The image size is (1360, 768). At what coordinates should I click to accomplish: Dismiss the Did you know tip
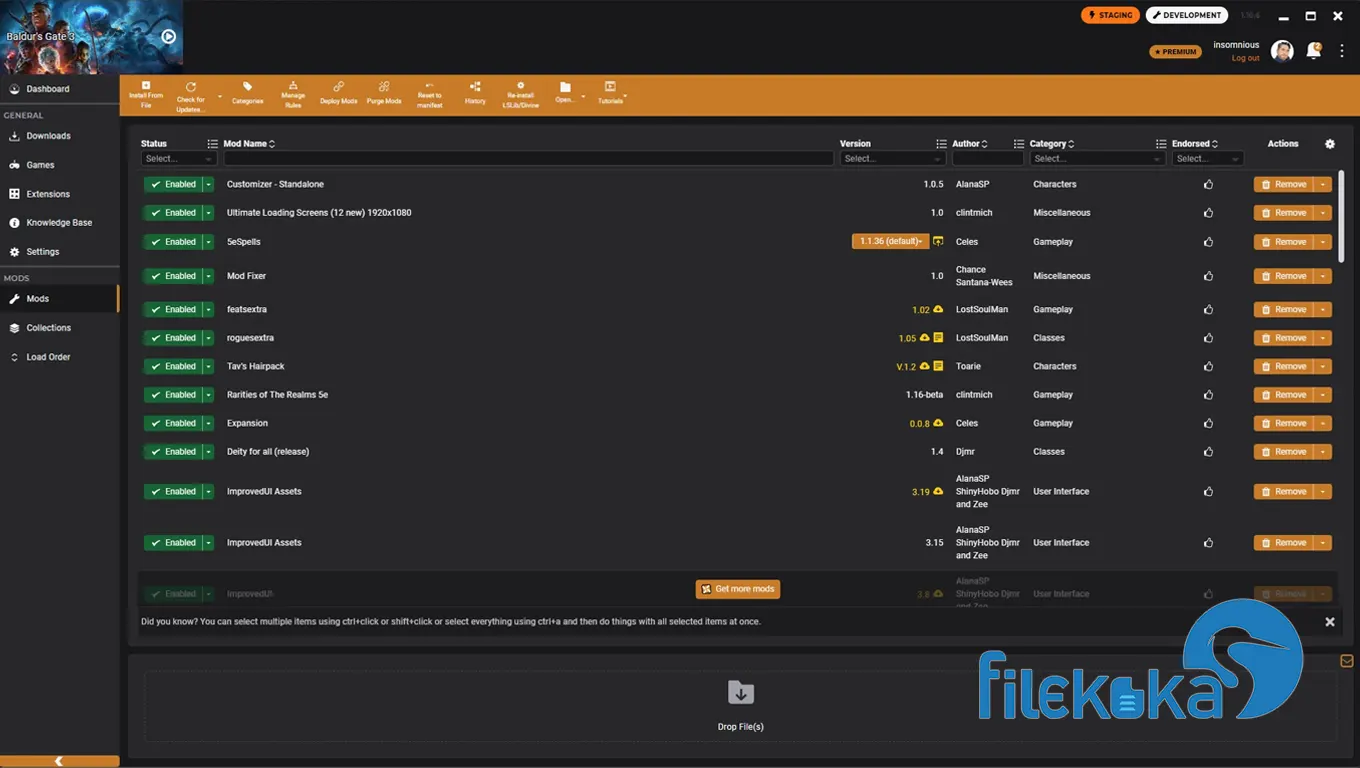tap(1330, 622)
